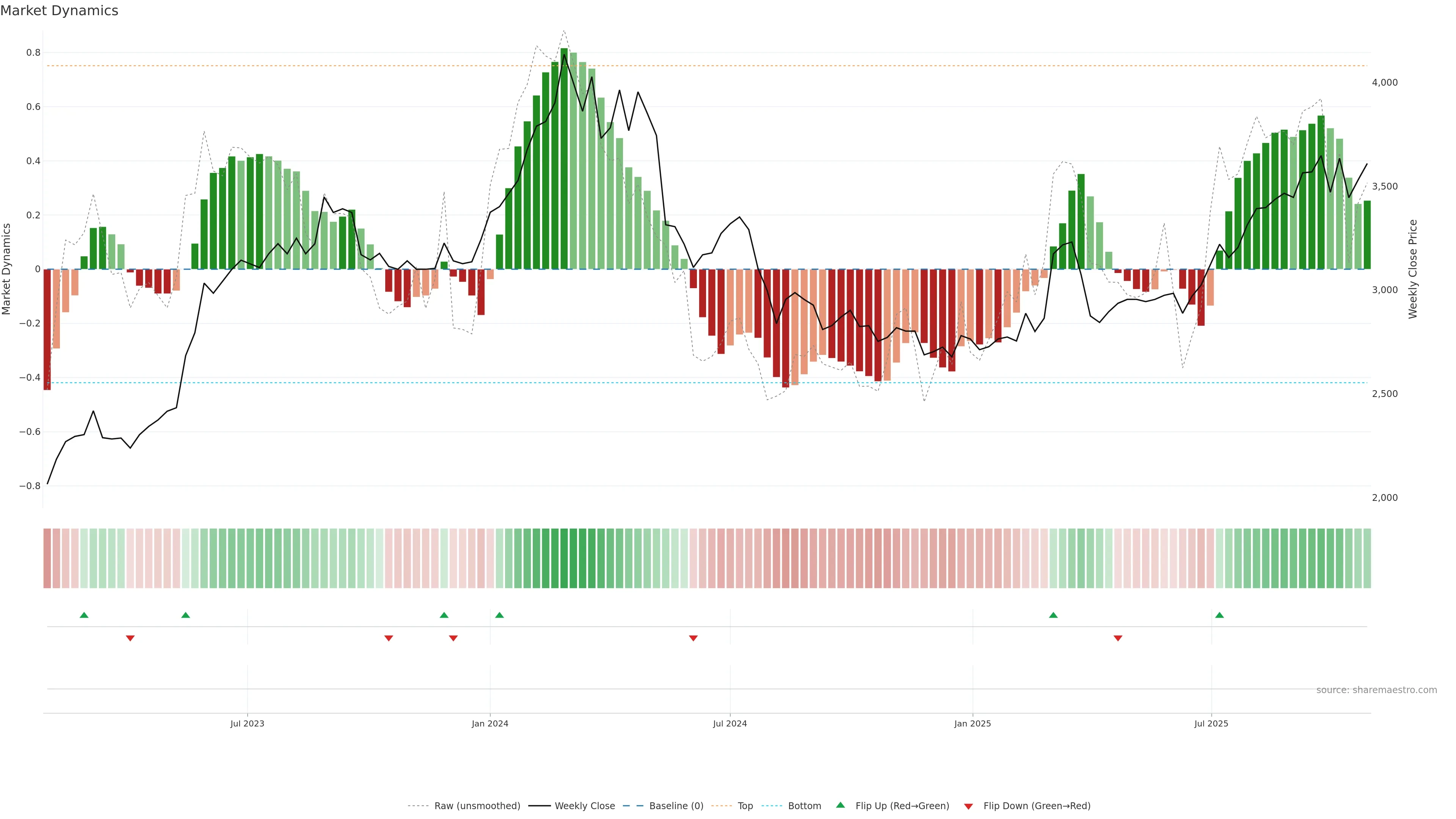This screenshot has width=1456, height=819.
Task: Hide the Top threshold line via legend
Action: pos(745,806)
